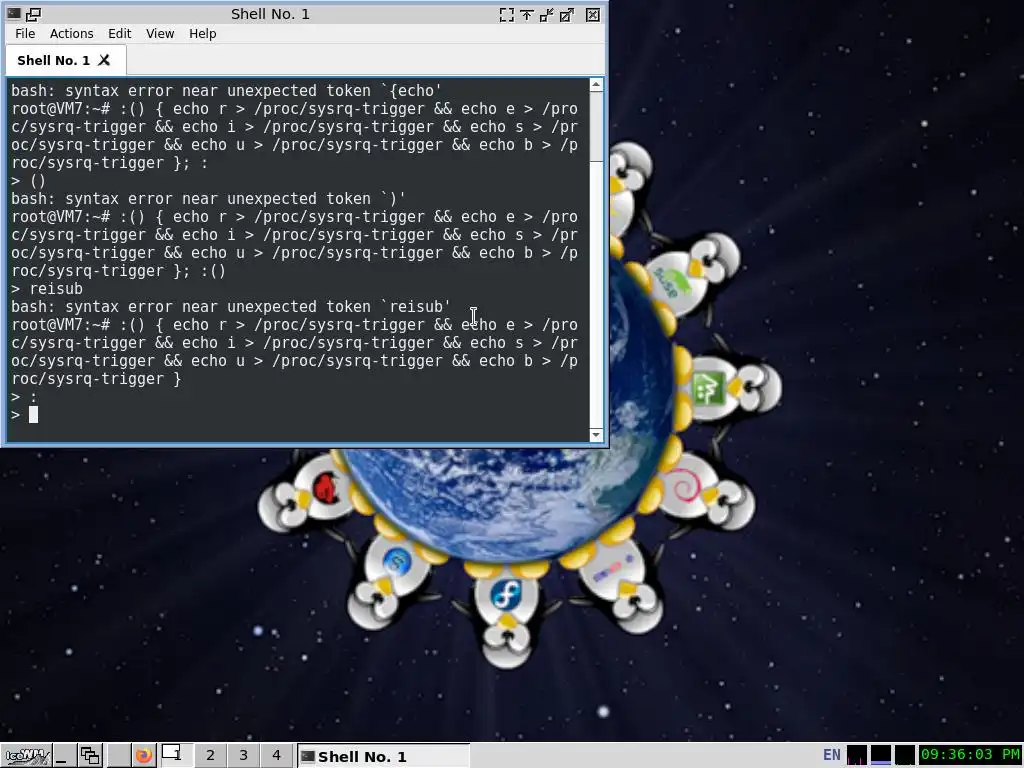Image resolution: width=1024 pixels, height=768 pixels.
Task: Click the terminal scrollbar up arrow
Action: pos(596,85)
